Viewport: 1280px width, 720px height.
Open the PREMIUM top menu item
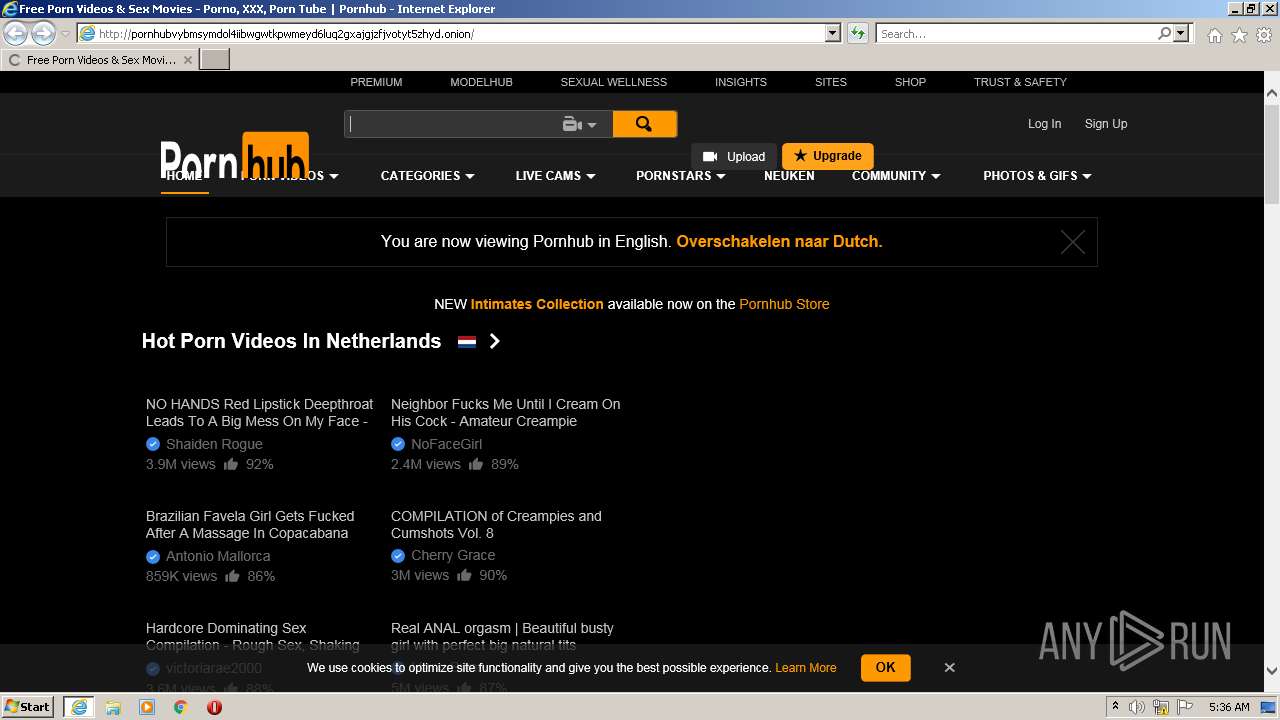click(x=376, y=82)
